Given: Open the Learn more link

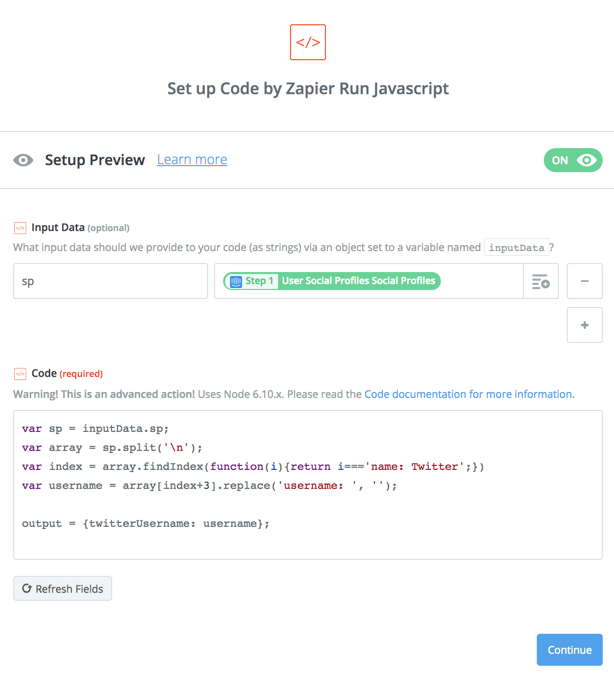Looking at the screenshot, I should point(192,159).
